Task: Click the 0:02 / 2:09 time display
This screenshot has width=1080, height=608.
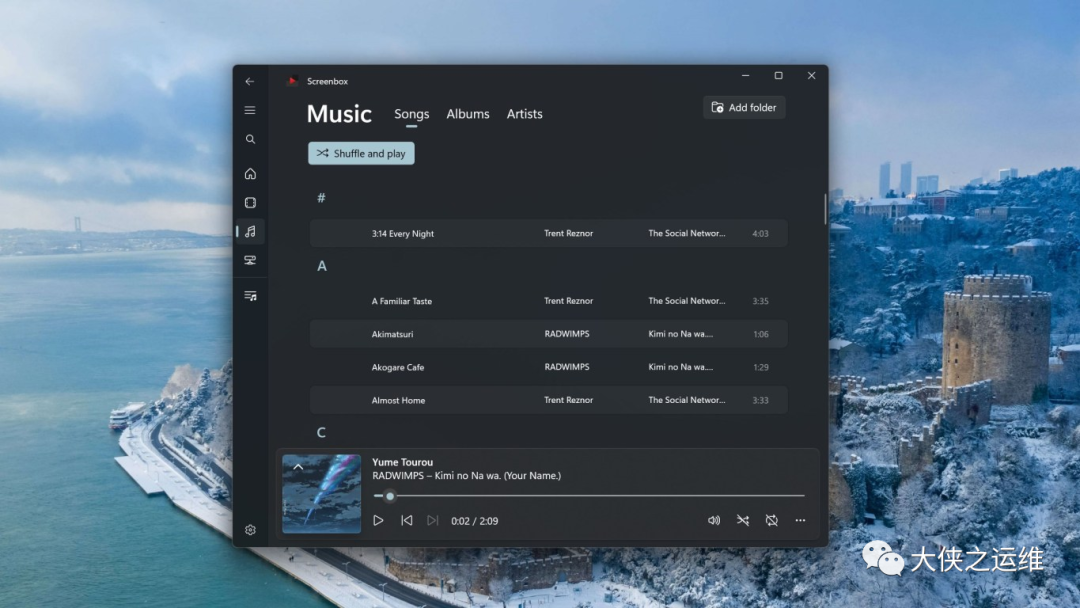Action: click(475, 521)
